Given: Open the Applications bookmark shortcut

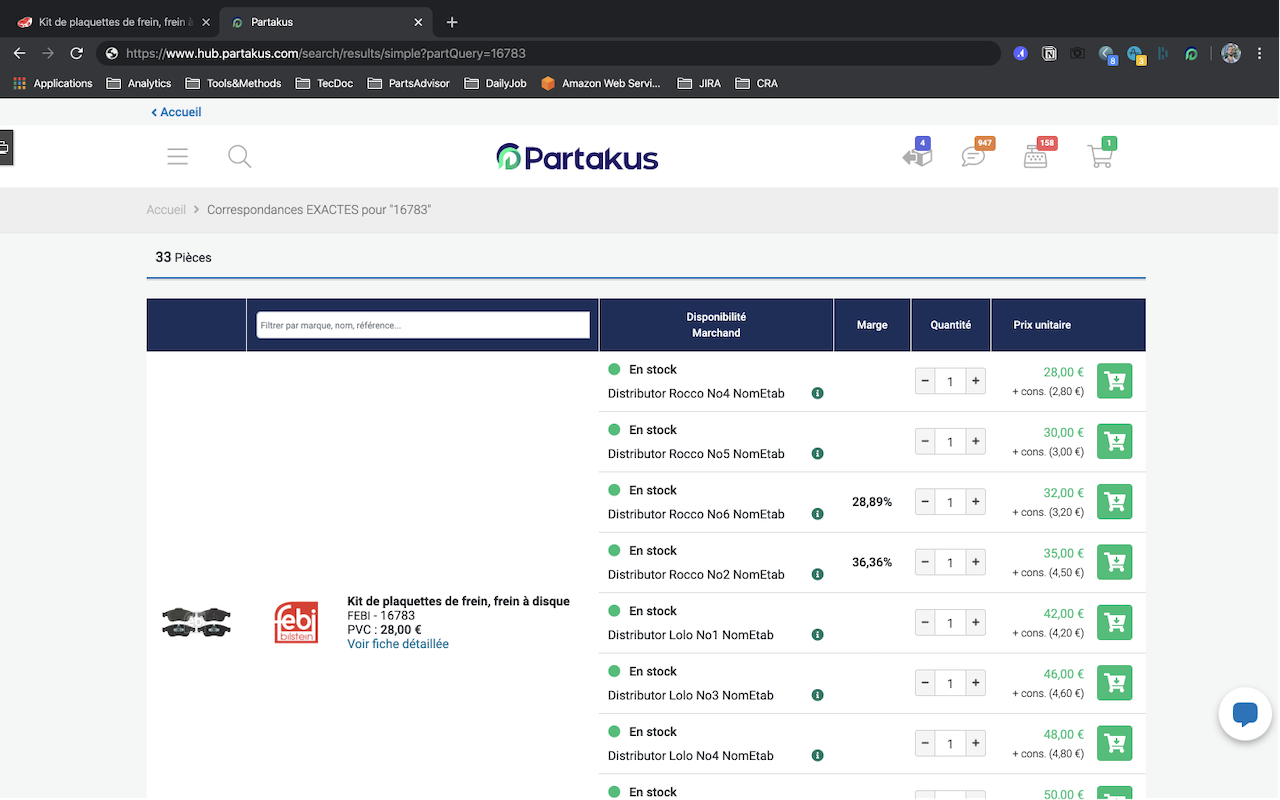Looking at the screenshot, I should (53, 83).
